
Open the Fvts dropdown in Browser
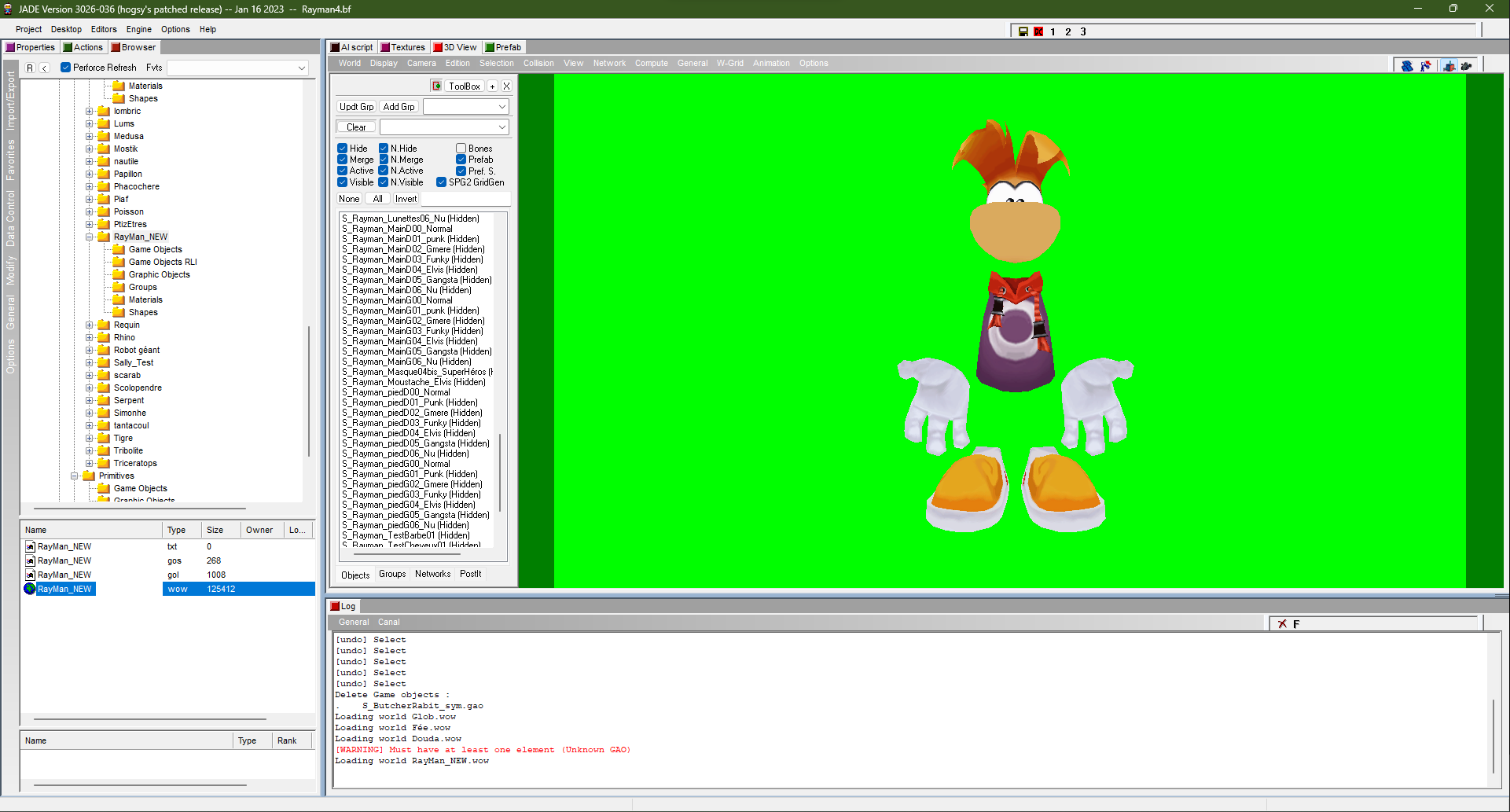coord(237,68)
